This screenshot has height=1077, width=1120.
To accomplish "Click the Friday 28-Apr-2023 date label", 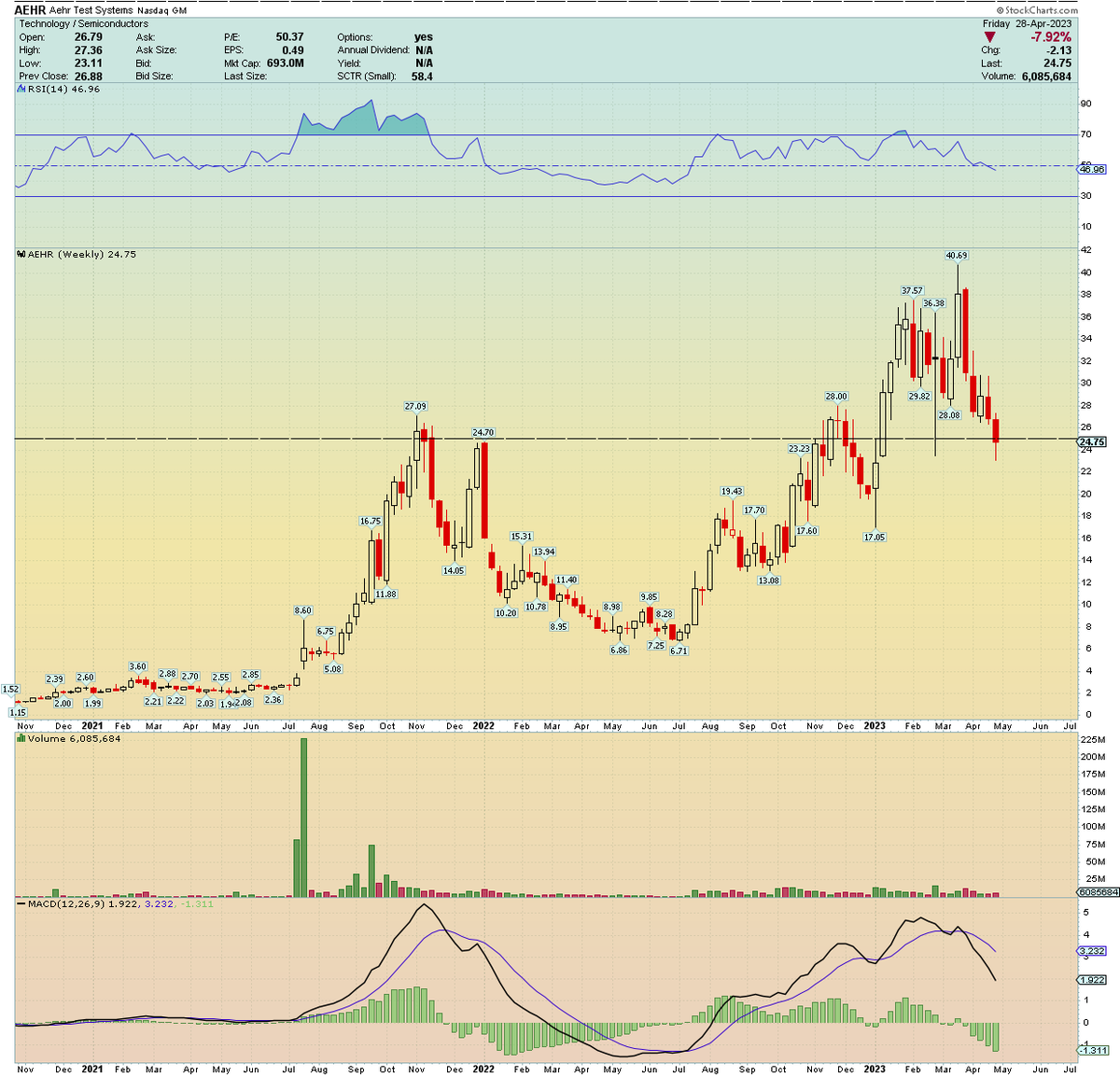I will (1027, 23).
